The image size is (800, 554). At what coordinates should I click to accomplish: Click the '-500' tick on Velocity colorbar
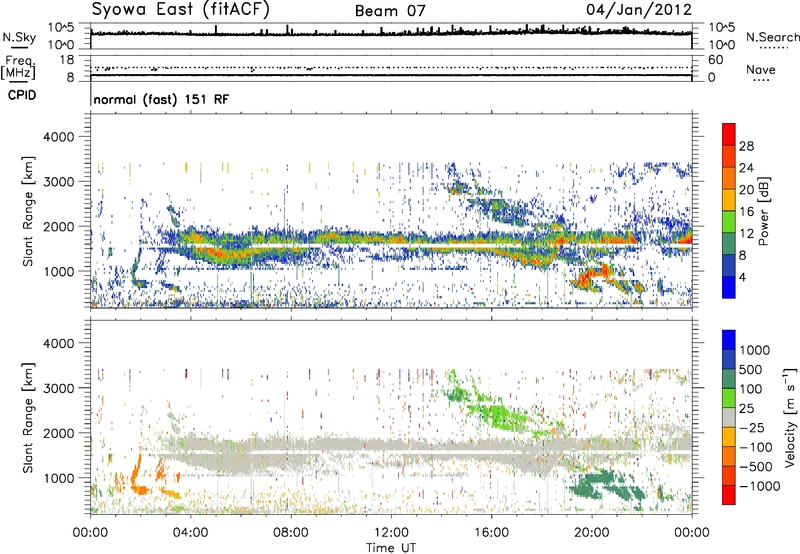[x=756, y=467]
